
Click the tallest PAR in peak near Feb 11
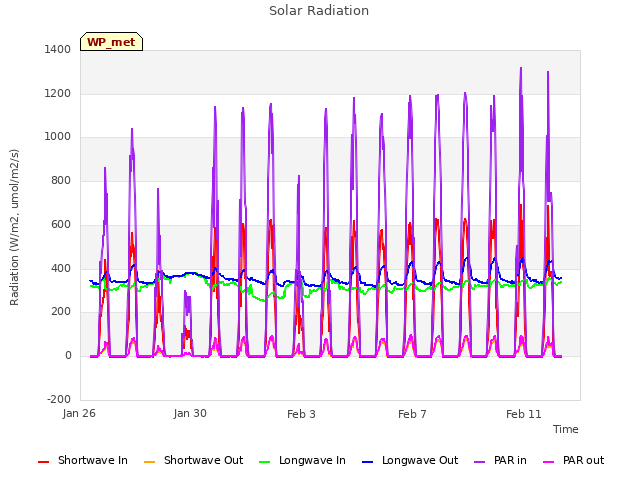coord(521,69)
